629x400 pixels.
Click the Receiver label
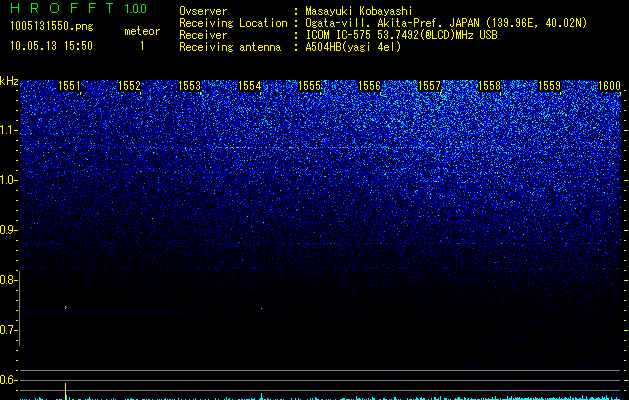click(203, 35)
